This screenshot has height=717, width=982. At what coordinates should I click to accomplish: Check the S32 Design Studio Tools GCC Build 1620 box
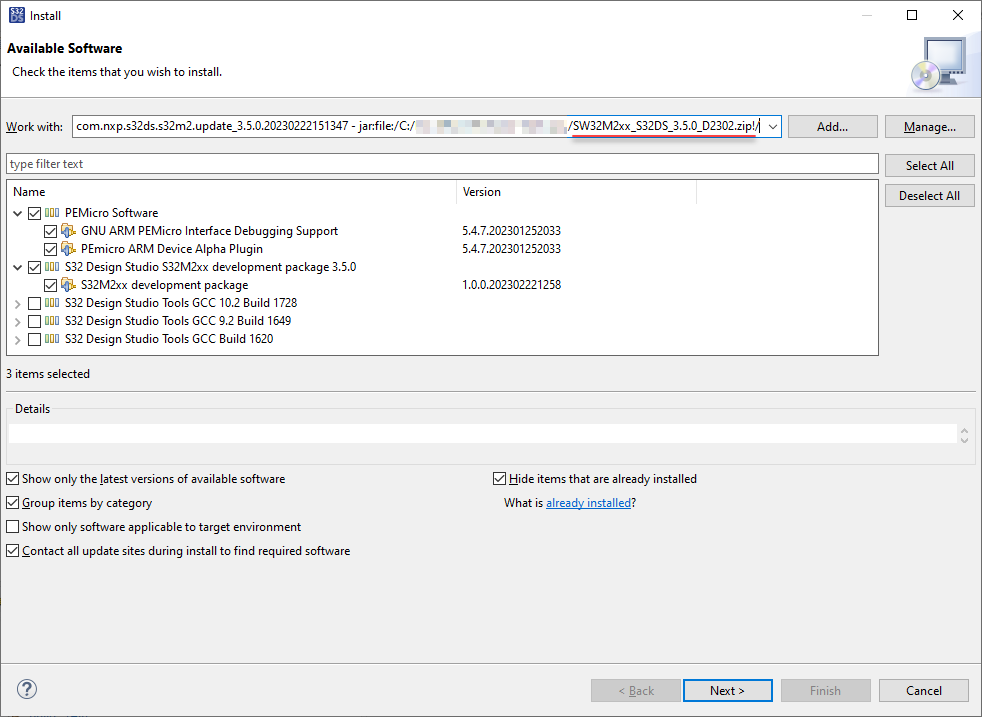click(x=35, y=339)
